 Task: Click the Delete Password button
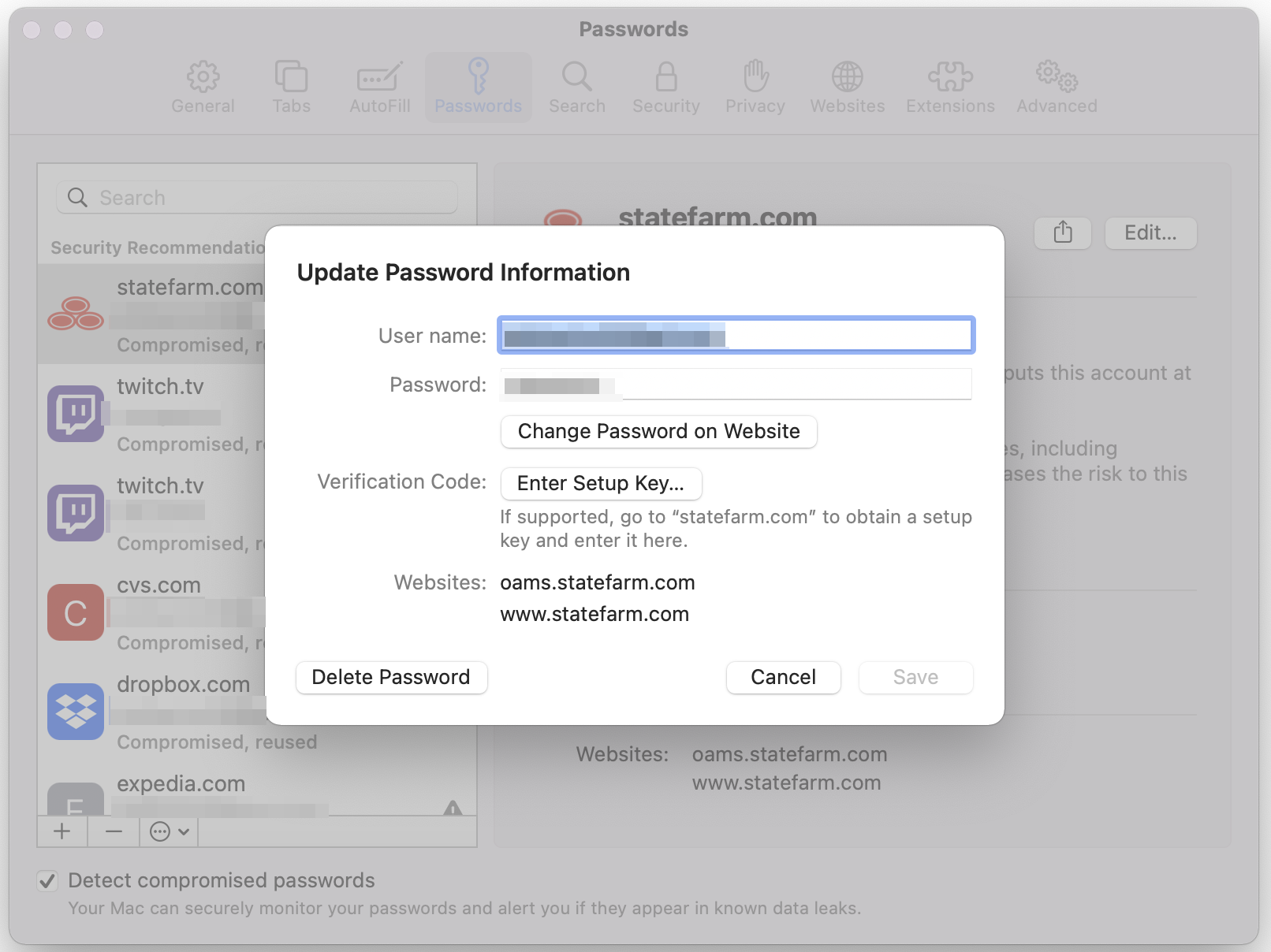(x=392, y=677)
